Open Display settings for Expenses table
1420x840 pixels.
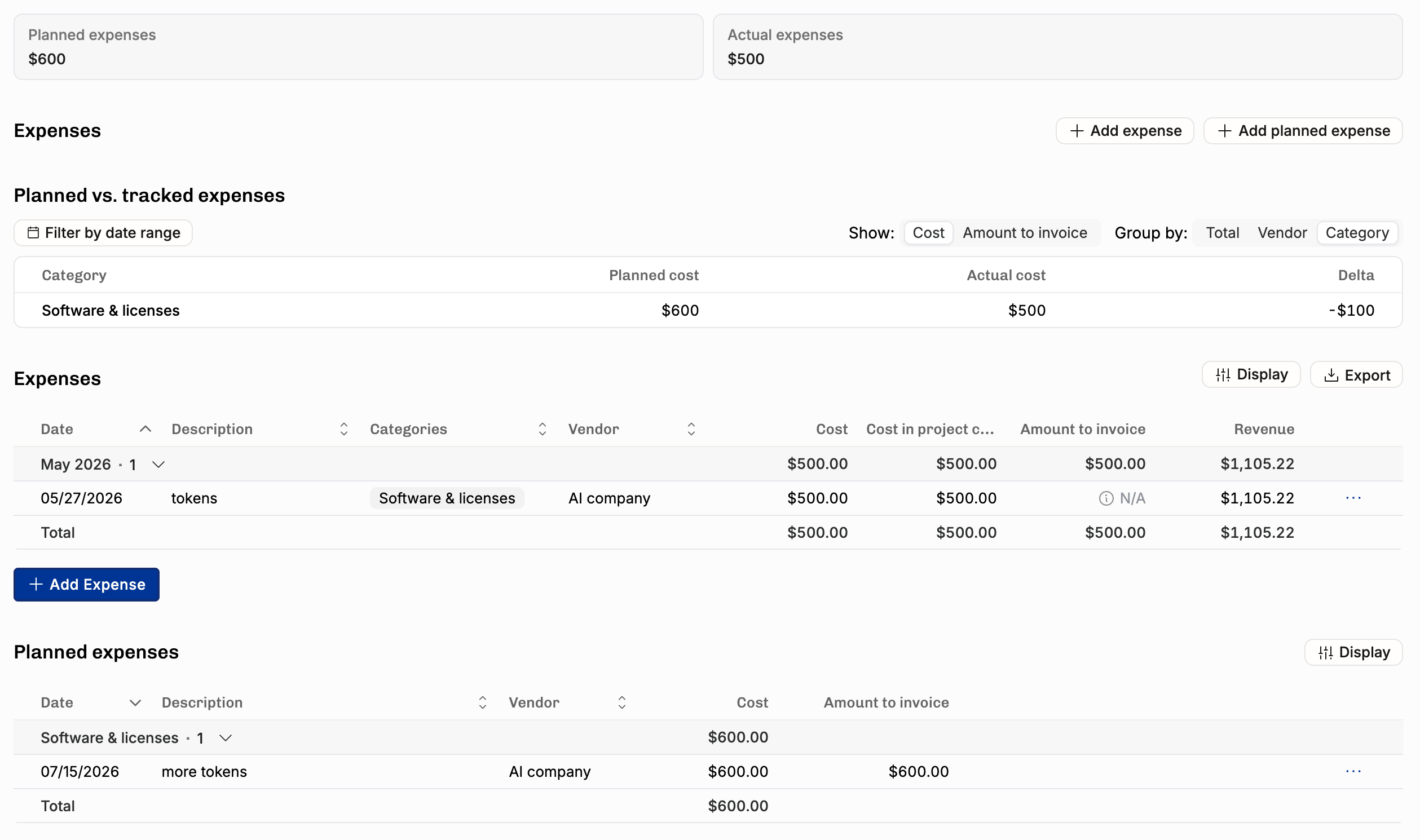(1251, 374)
